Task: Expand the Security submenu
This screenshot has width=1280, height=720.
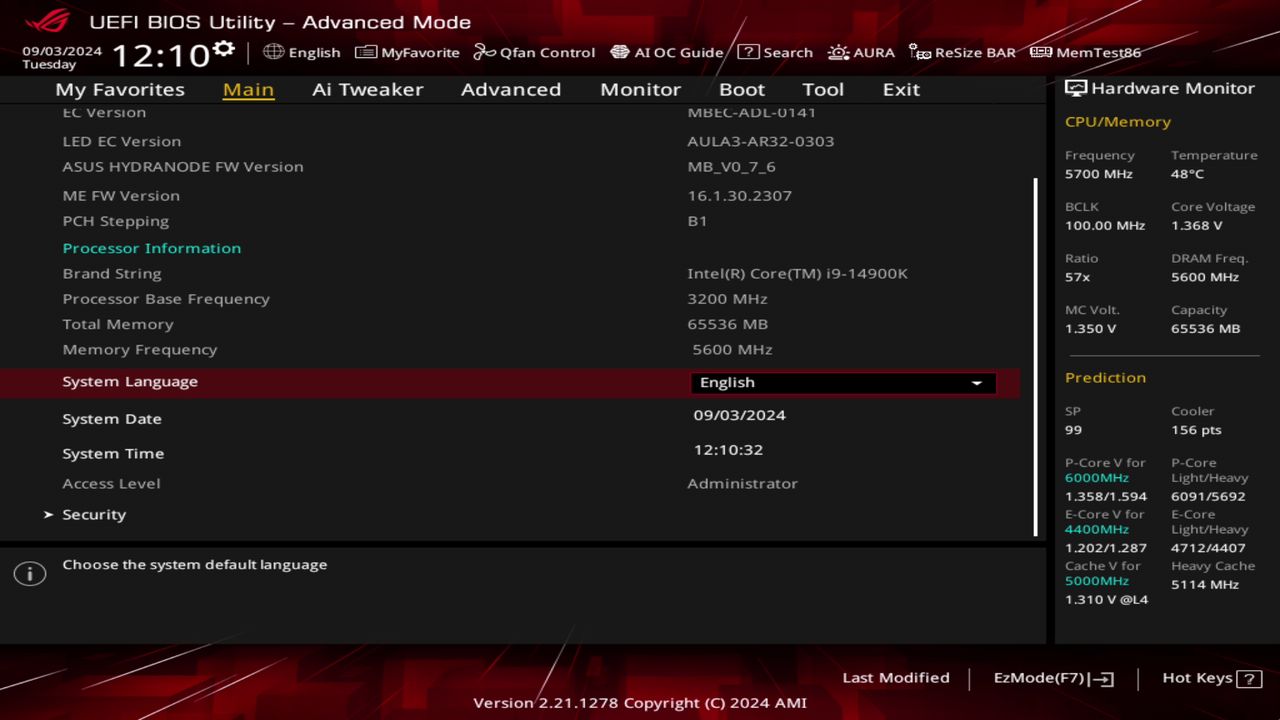Action: [94, 514]
